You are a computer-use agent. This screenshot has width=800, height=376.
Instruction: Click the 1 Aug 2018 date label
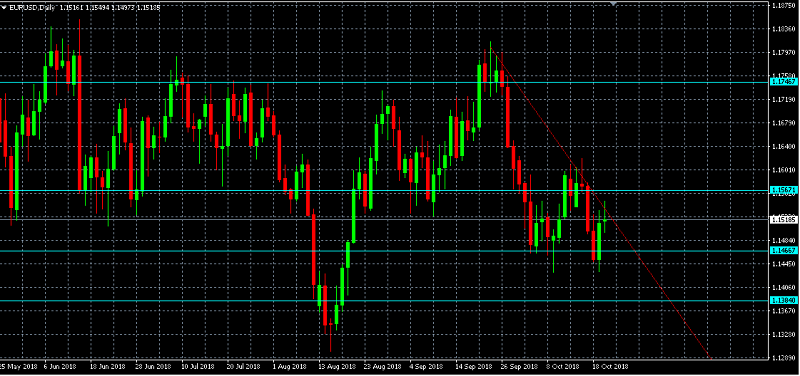[289, 366]
